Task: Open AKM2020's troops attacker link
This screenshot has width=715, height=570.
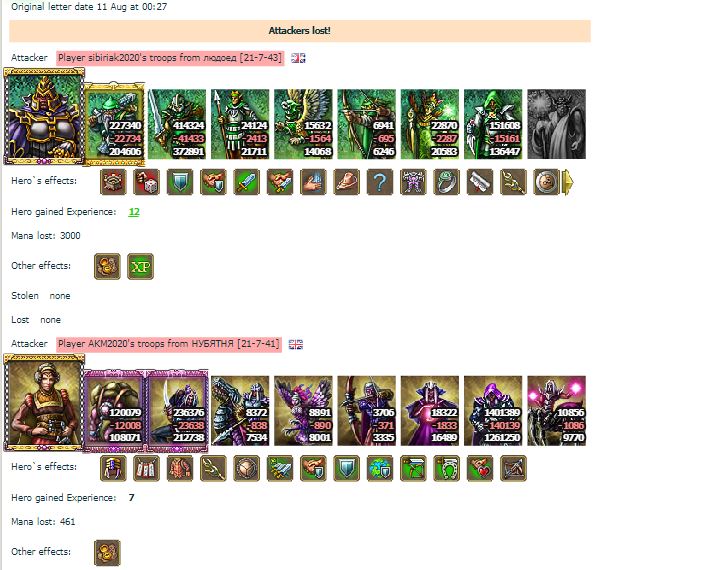Action: coord(169,344)
